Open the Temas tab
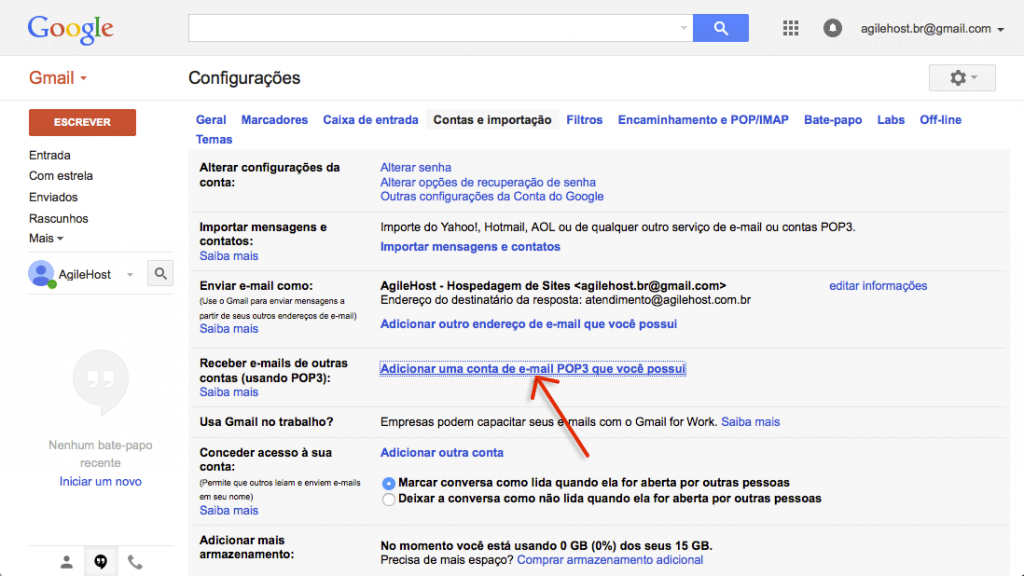Screen dimensions: 1024x576 pyautogui.click(x=214, y=139)
